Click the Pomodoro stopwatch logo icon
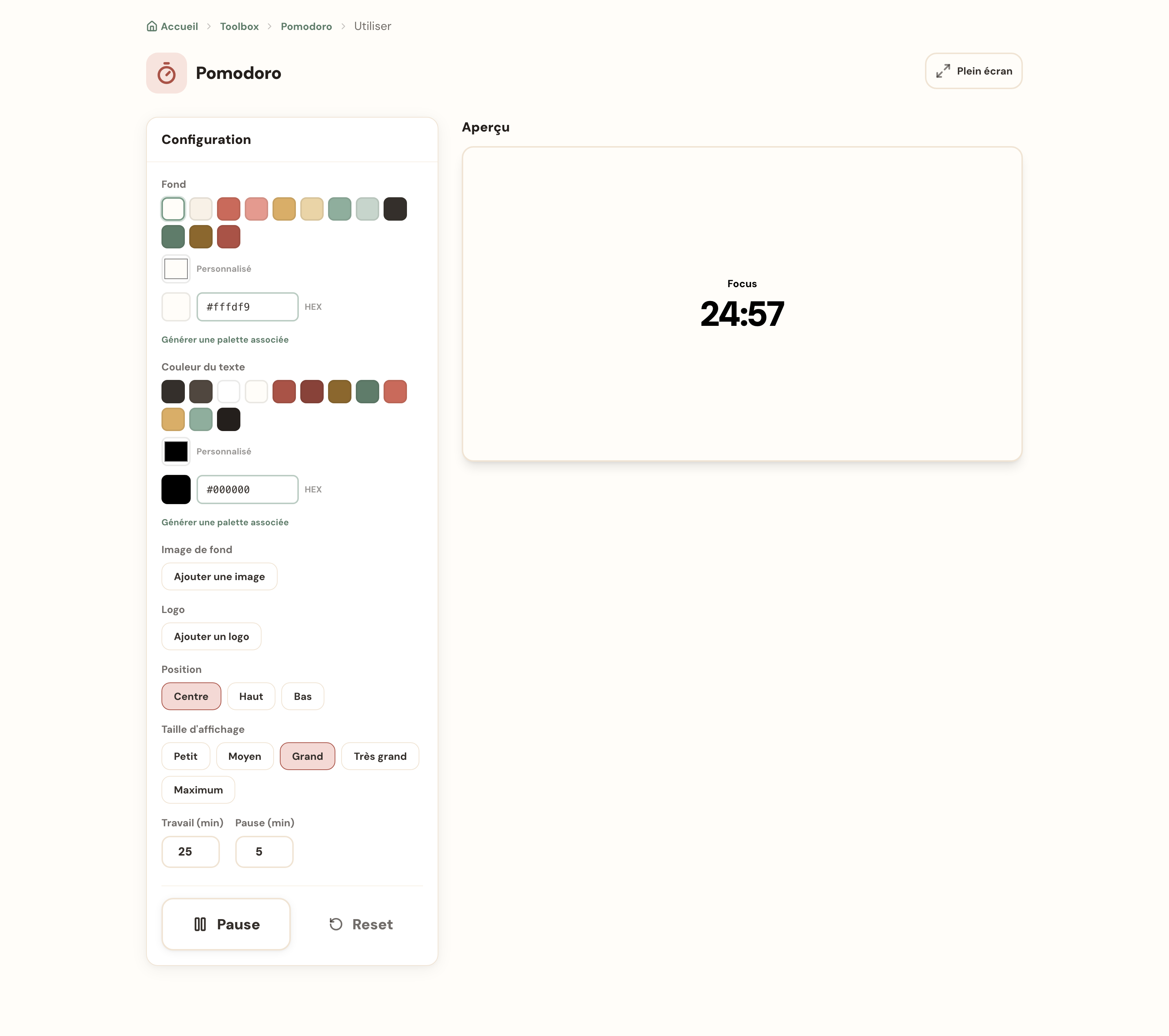The height and width of the screenshot is (1036, 1169). tap(167, 73)
